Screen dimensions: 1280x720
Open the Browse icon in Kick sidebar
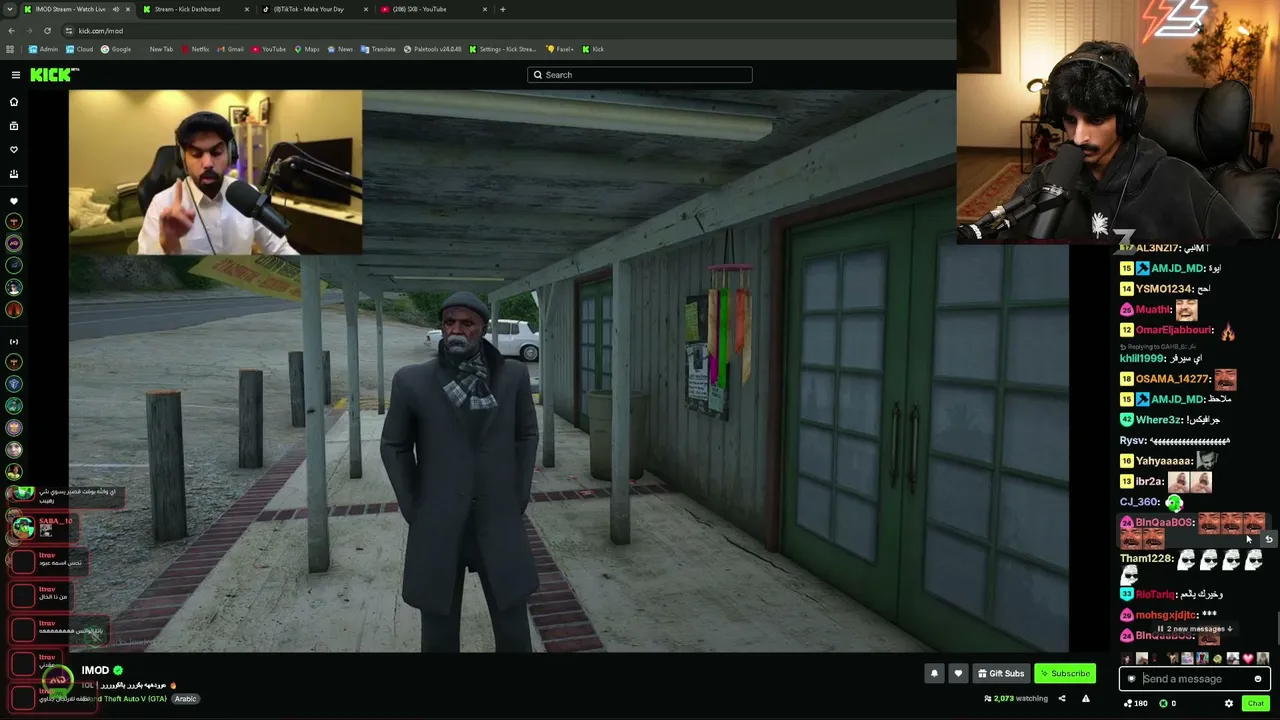coord(14,126)
